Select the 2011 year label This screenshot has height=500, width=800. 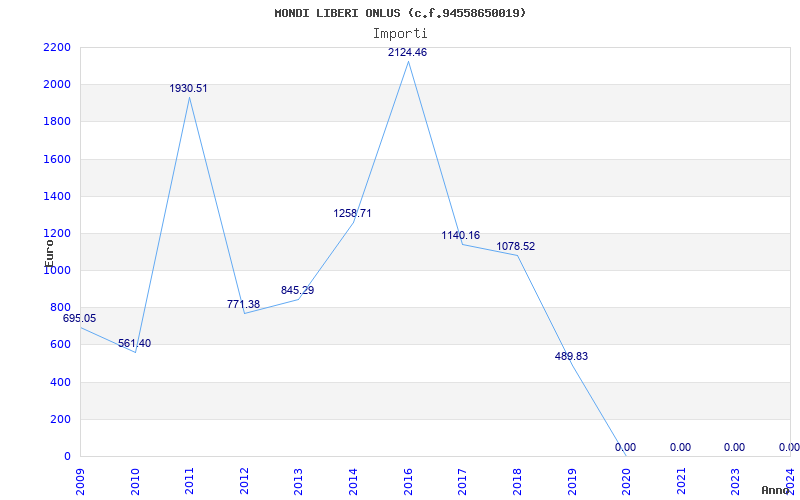[x=189, y=482]
